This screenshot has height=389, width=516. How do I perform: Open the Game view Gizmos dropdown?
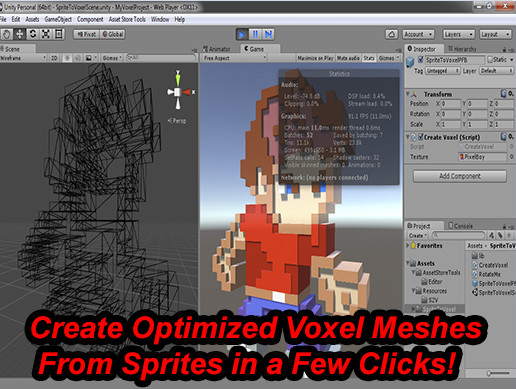[388, 58]
